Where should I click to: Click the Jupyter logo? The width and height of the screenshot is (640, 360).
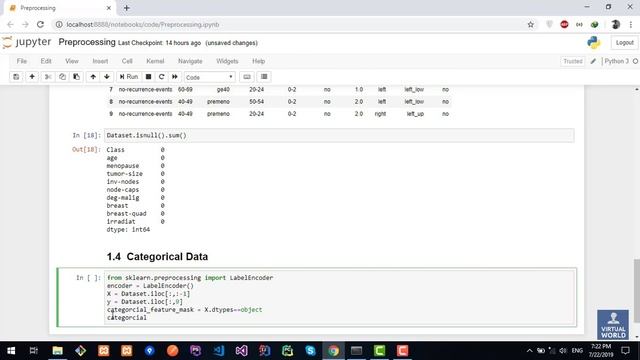pyautogui.click(x=27, y=42)
